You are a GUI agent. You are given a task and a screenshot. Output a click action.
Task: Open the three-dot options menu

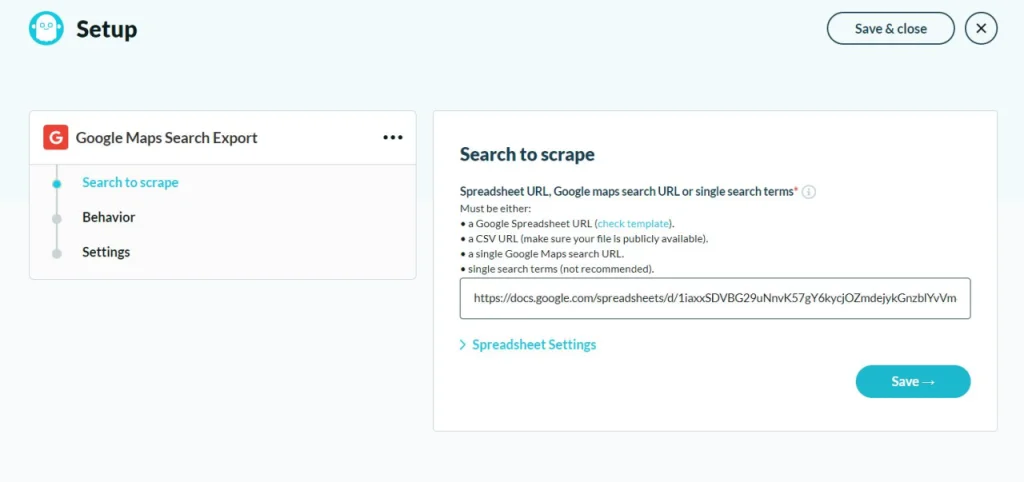(x=392, y=138)
